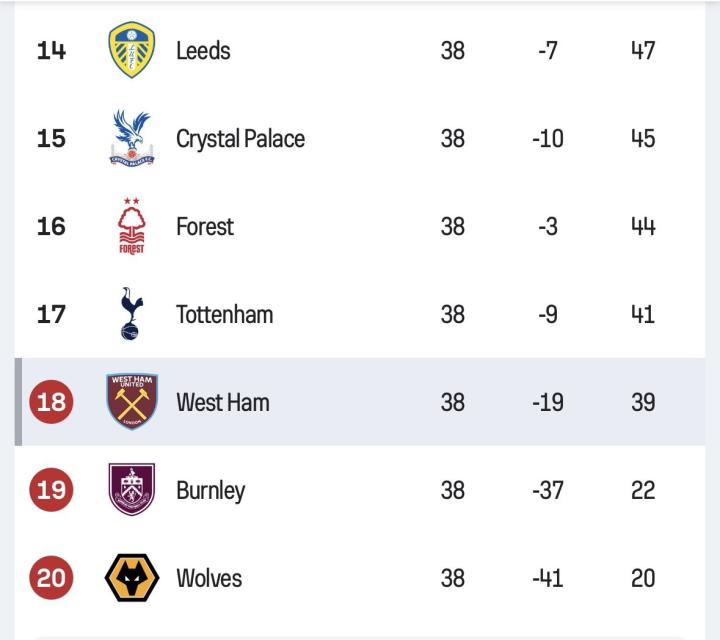Screen dimensions: 720x640
Task: Open the Crystal Palace team link
Action: [241, 139]
